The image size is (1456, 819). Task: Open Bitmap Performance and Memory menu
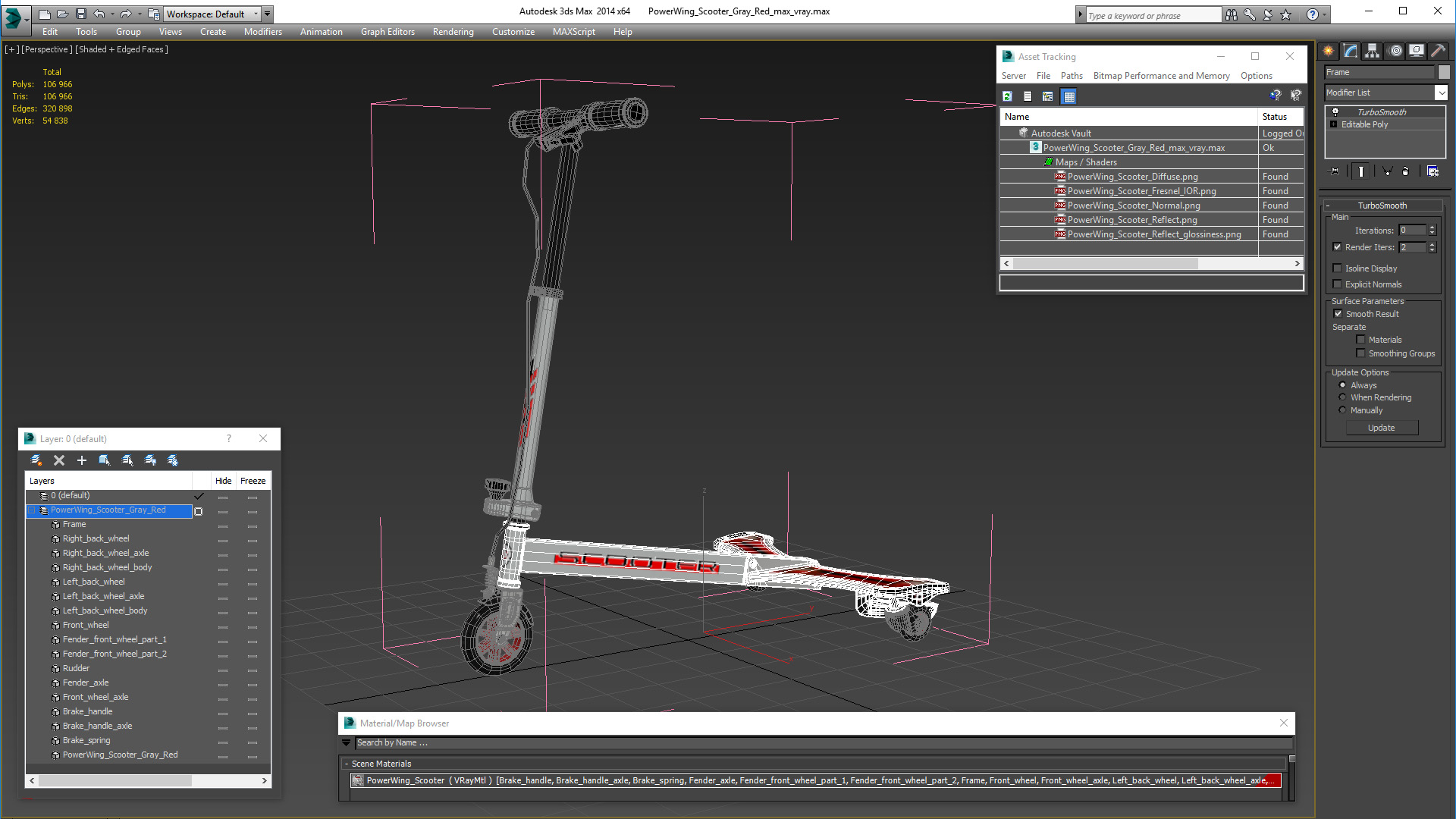(x=1161, y=76)
